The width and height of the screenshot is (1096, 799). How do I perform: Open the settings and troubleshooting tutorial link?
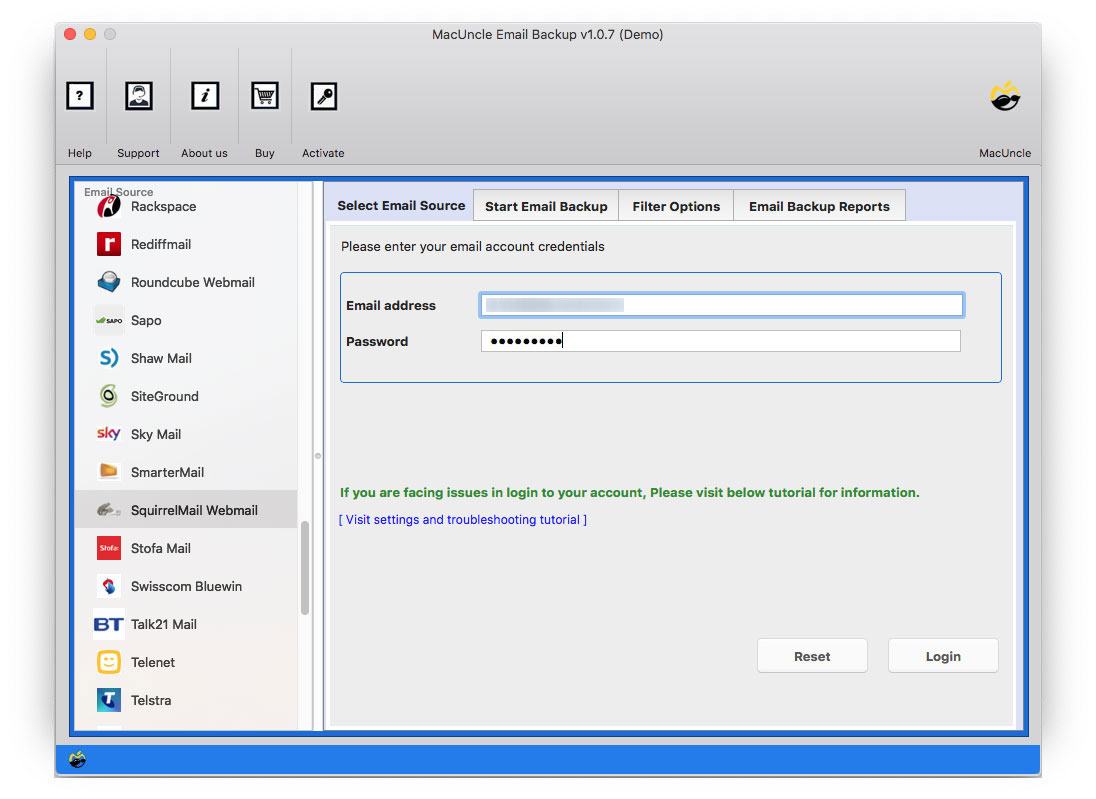tap(463, 520)
